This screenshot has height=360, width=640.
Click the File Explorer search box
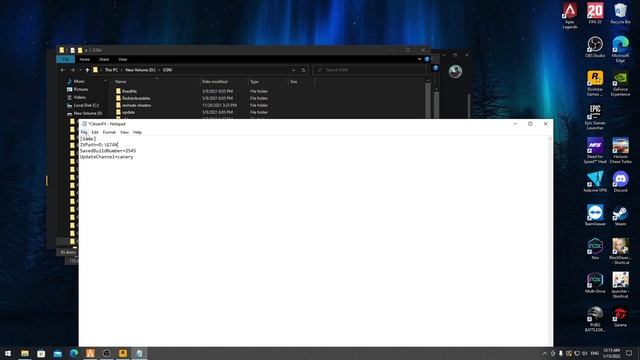369,70
